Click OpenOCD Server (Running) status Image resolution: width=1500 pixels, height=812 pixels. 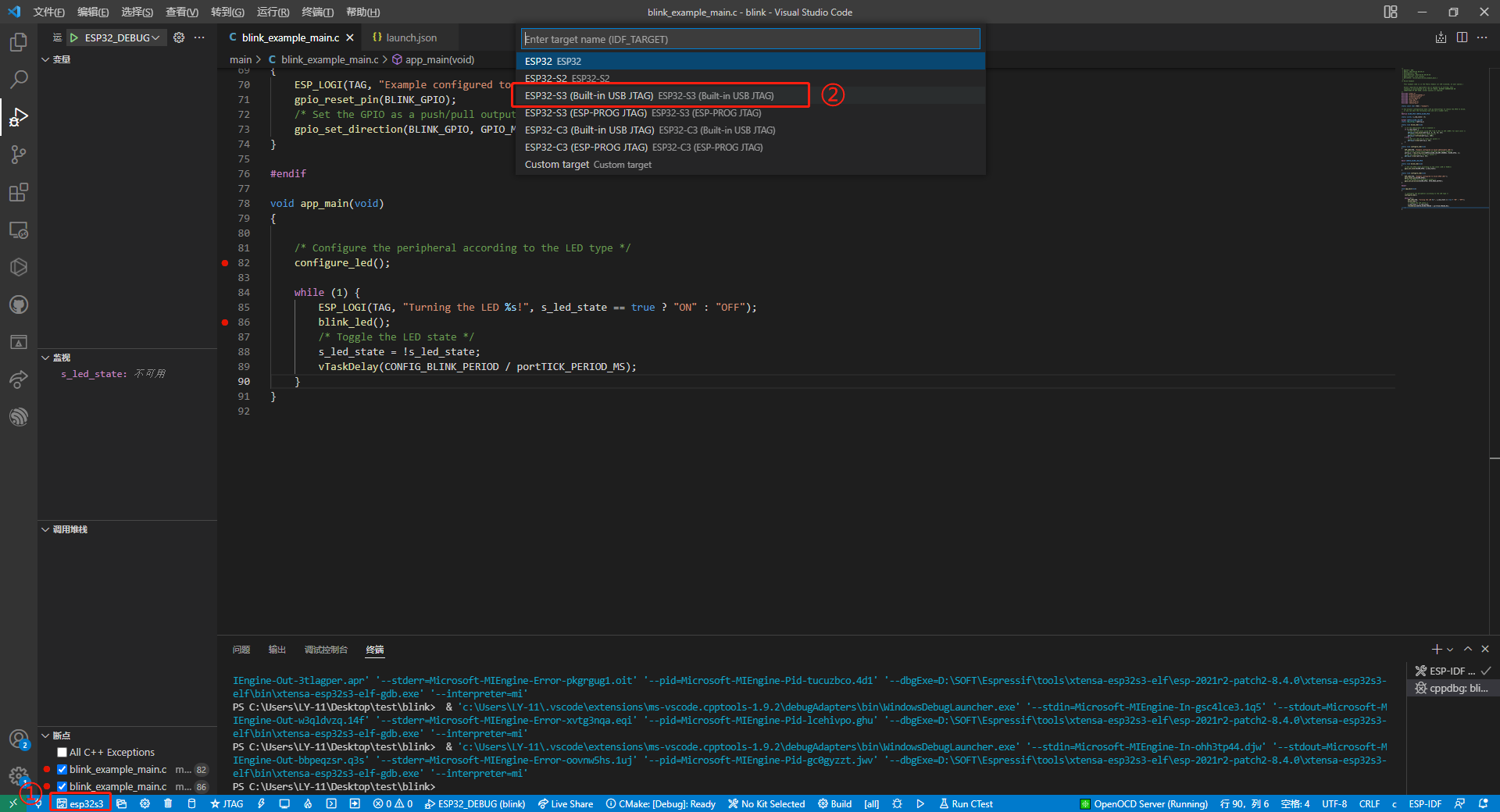click(1144, 803)
